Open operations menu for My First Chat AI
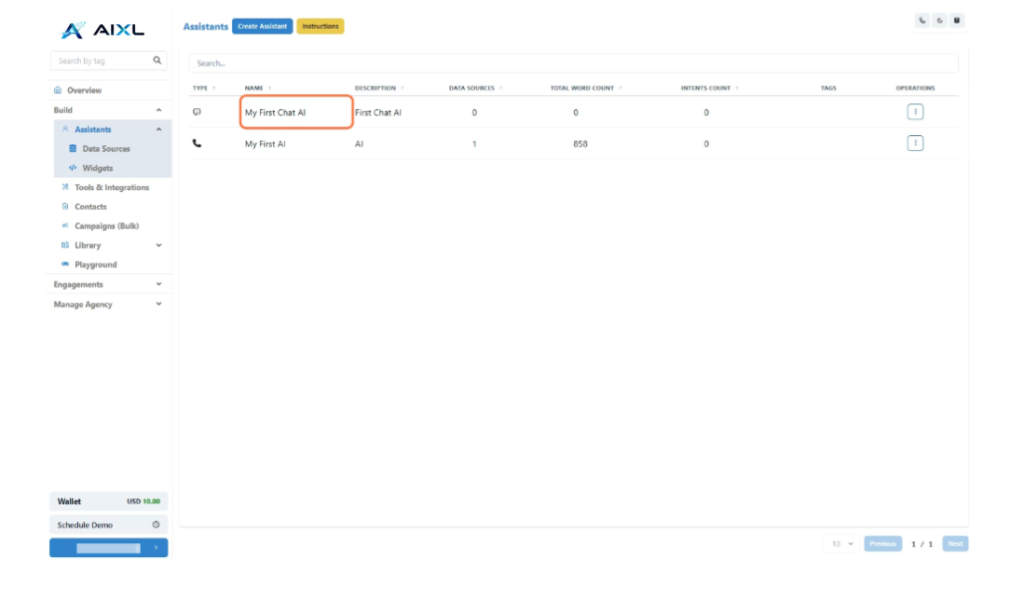Screen dimensions: 1024x599 click(x=915, y=112)
